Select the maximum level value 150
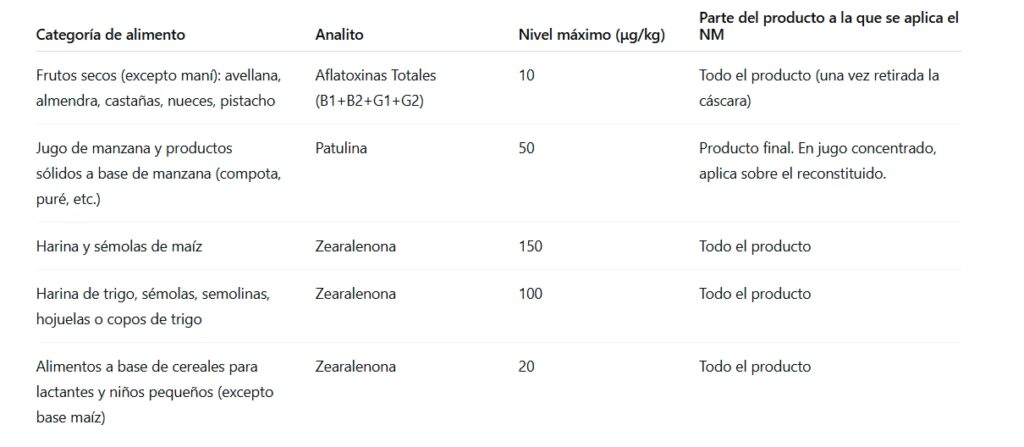The image size is (1024, 447). (x=531, y=246)
